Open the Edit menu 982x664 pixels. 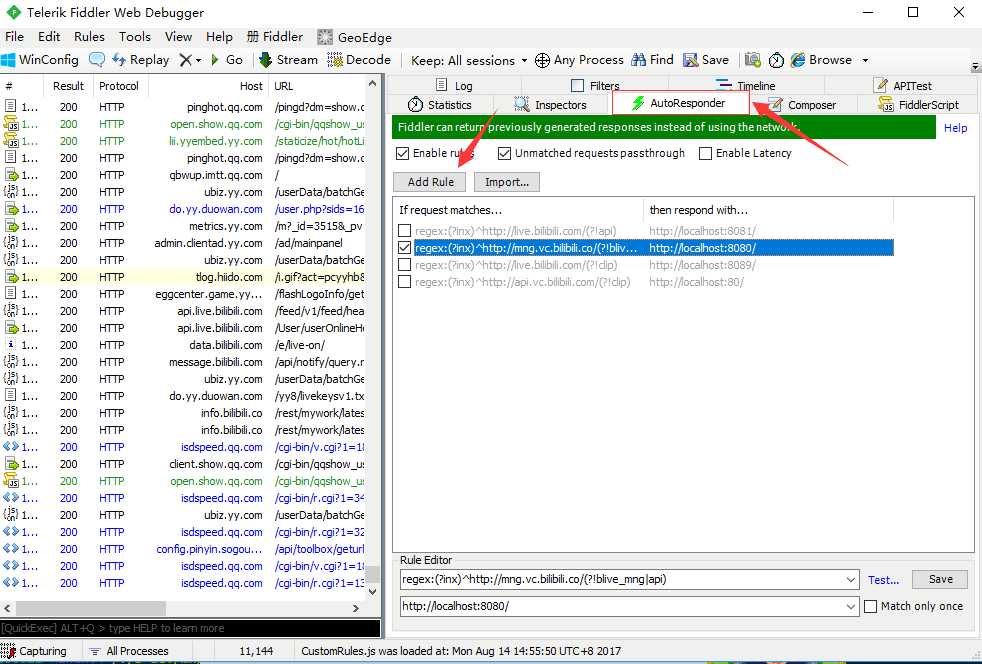tap(49, 37)
